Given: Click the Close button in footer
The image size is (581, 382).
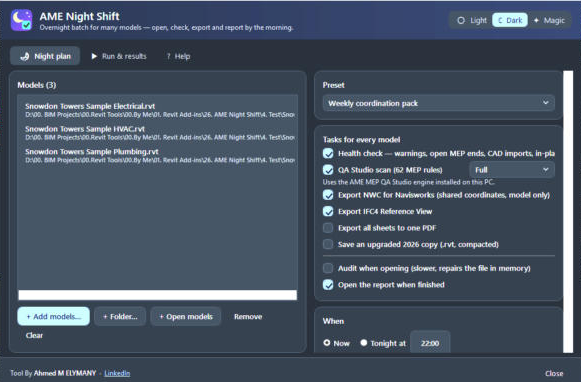Looking at the screenshot, I should (554, 373).
